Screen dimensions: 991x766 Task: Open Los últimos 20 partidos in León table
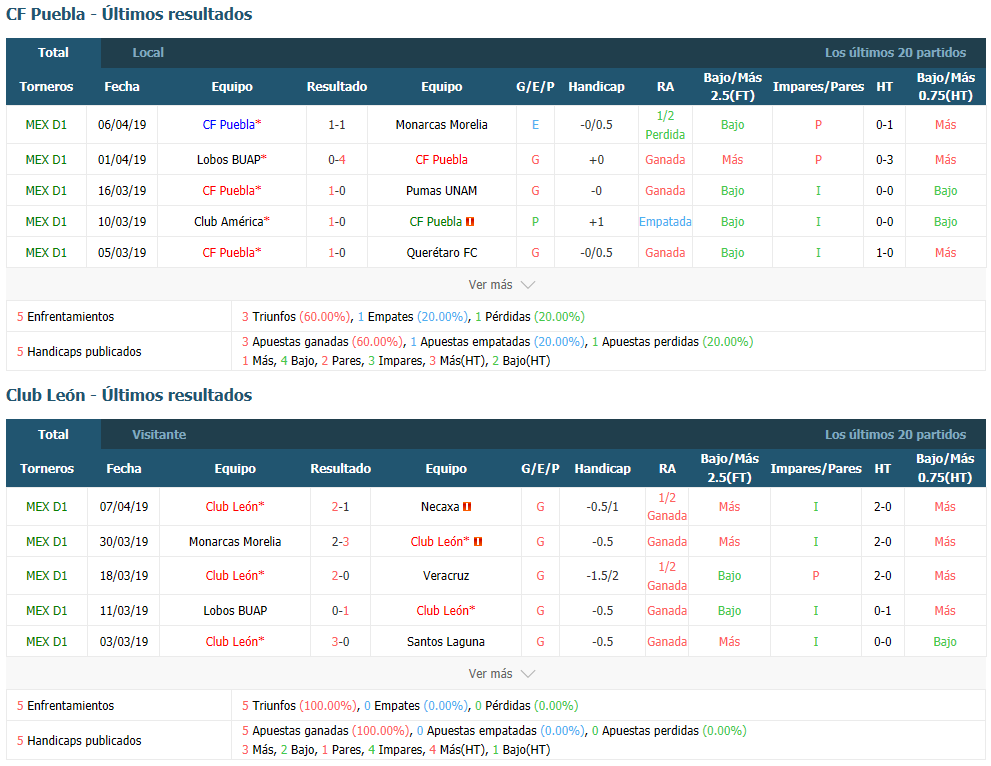[895, 434]
